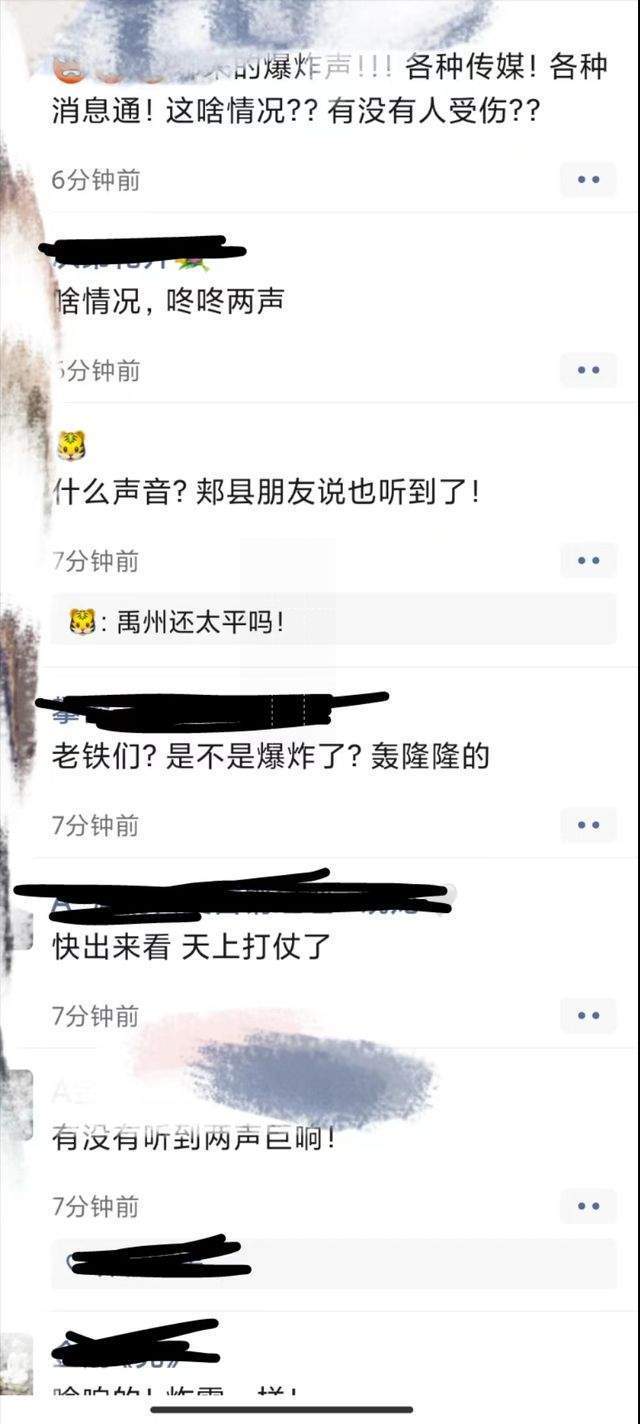The height and width of the screenshot is (1424, 640).
Task: Tap the post 快出来看 天上打仗了
Action: tap(191, 946)
